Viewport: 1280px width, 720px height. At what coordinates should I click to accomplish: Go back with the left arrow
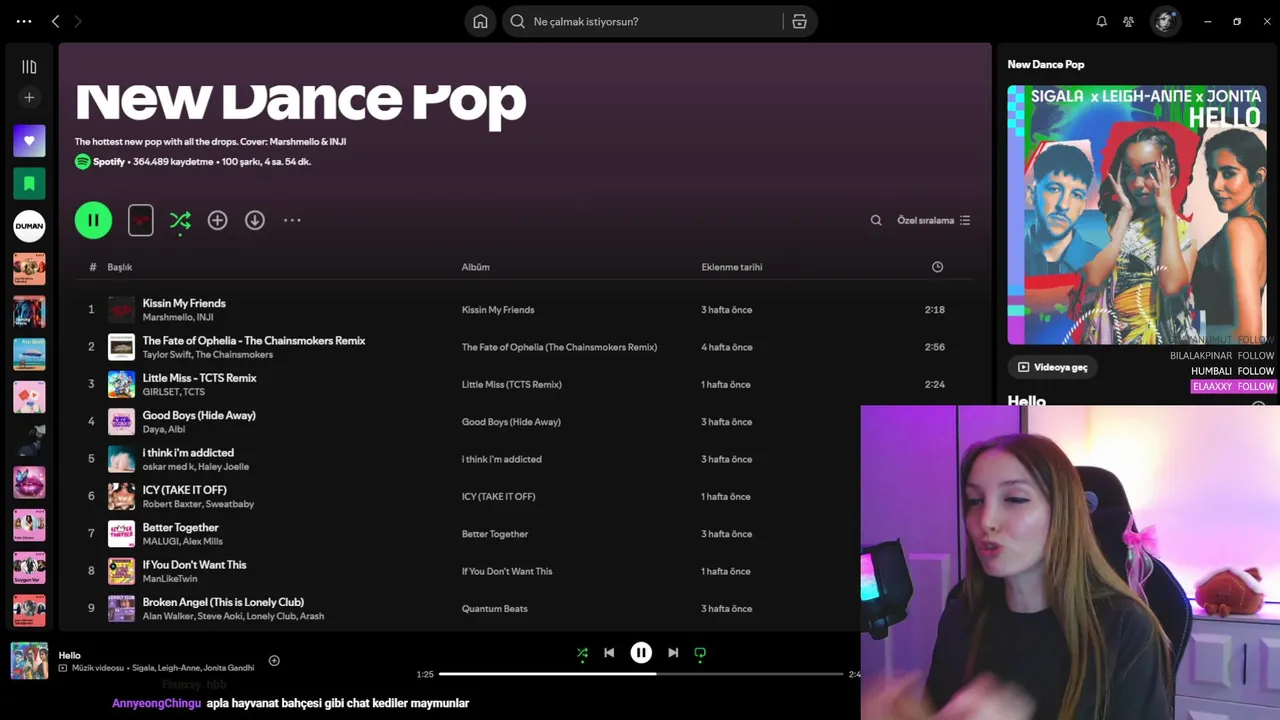(x=56, y=21)
